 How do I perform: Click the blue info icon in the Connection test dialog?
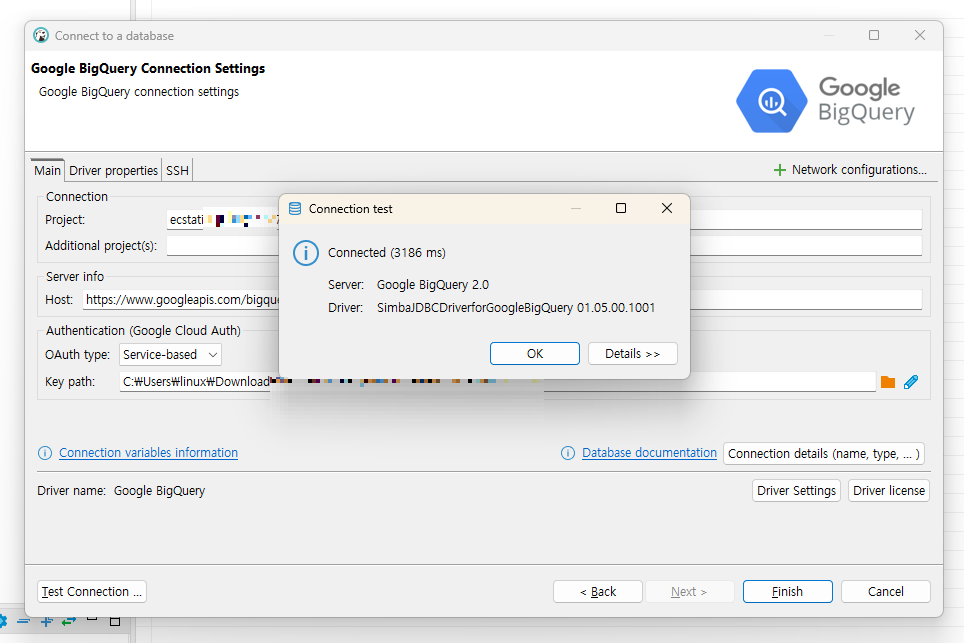(306, 253)
